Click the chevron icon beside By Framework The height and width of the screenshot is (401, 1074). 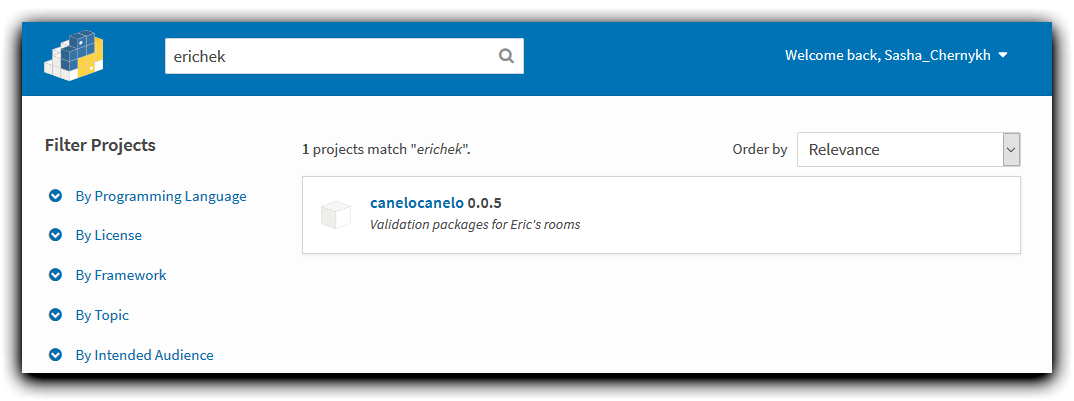click(x=55, y=275)
